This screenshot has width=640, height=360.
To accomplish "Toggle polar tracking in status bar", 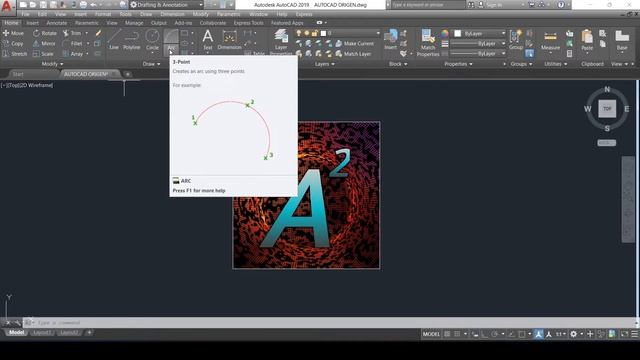I will click(494, 334).
